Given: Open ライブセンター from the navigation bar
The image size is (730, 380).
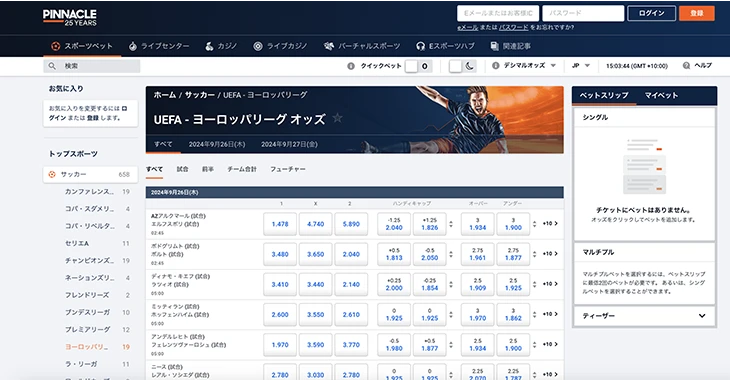Looking at the screenshot, I should 159,46.
